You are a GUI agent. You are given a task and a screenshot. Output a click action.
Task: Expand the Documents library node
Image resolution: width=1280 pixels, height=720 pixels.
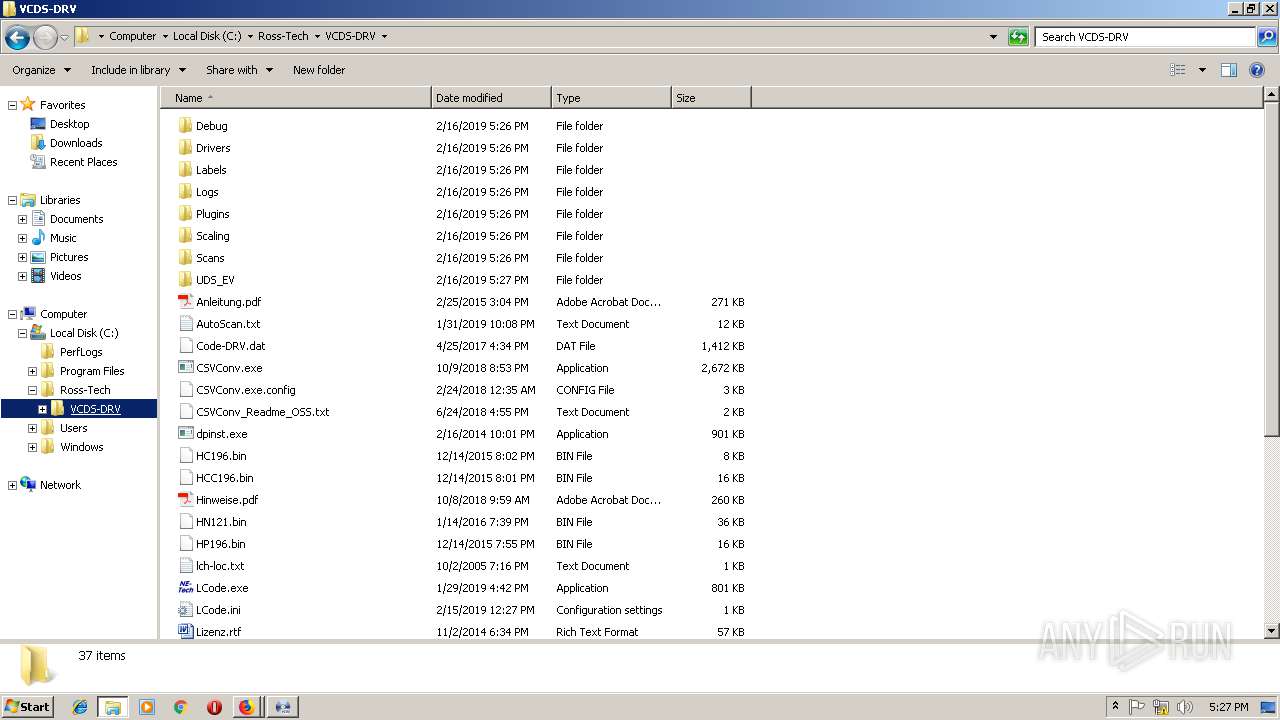pyautogui.click(x=22, y=219)
